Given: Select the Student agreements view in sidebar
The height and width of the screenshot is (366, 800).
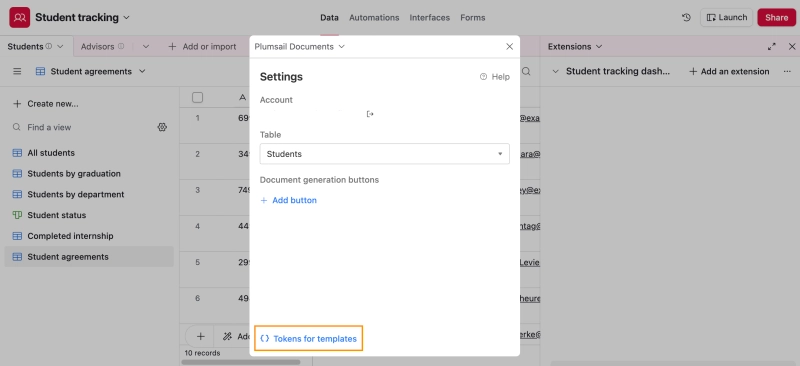Looking at the screenshot, I should click(x=89, y=257).
